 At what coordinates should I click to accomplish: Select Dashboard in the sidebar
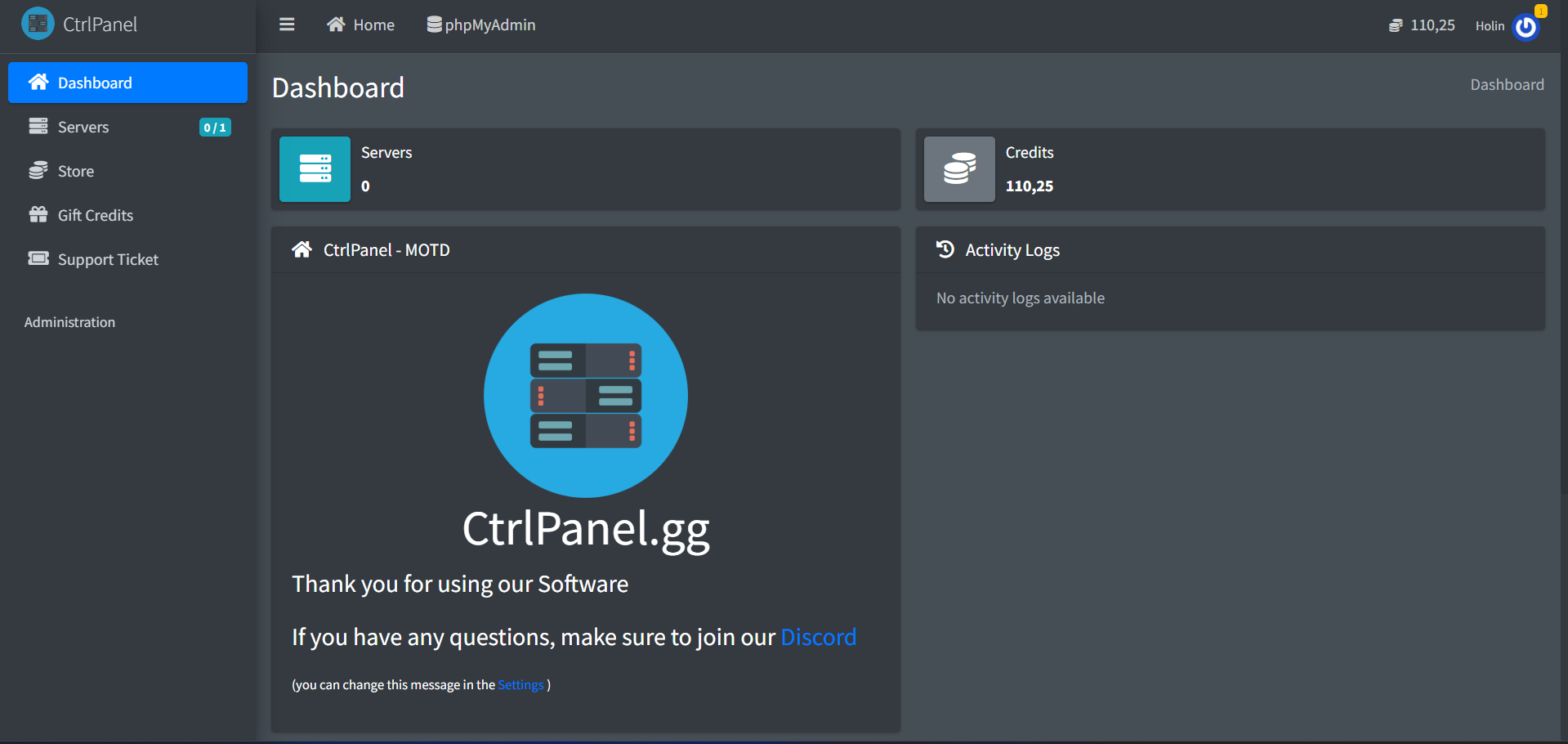click(127, 83)
